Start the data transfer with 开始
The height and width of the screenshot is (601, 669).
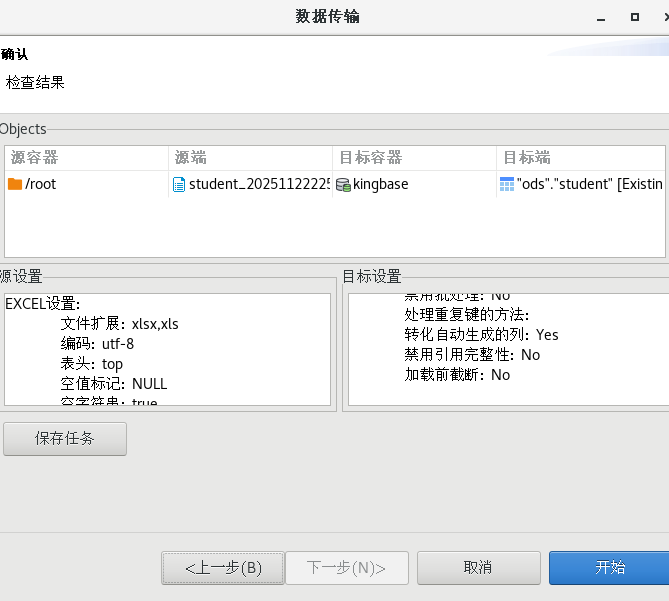[x=609, y=567]
